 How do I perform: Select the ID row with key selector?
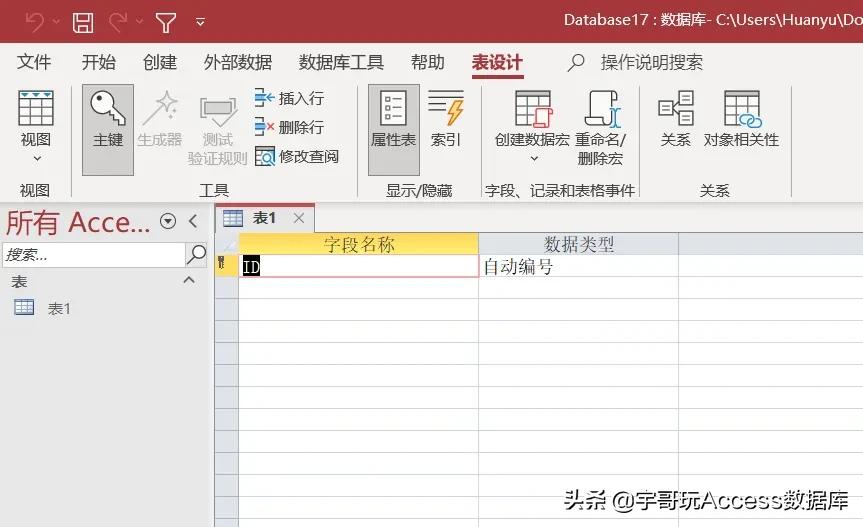(x=226, y=266)
